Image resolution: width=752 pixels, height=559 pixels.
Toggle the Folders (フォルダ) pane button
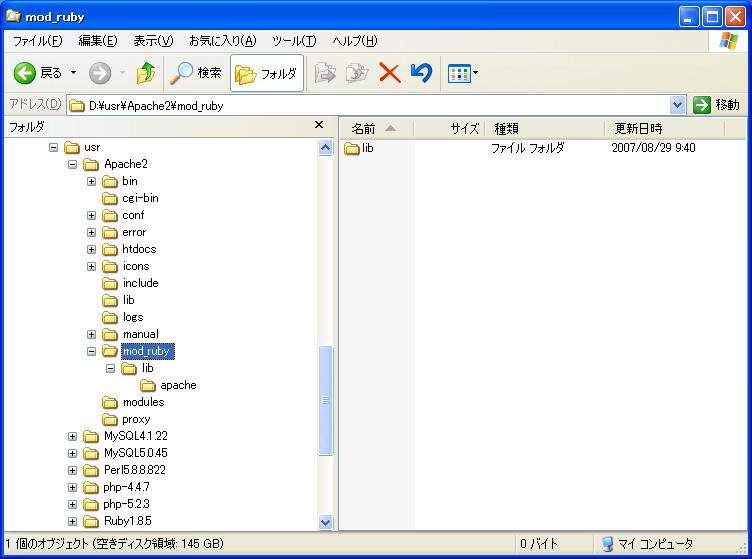tap(267, 73)
